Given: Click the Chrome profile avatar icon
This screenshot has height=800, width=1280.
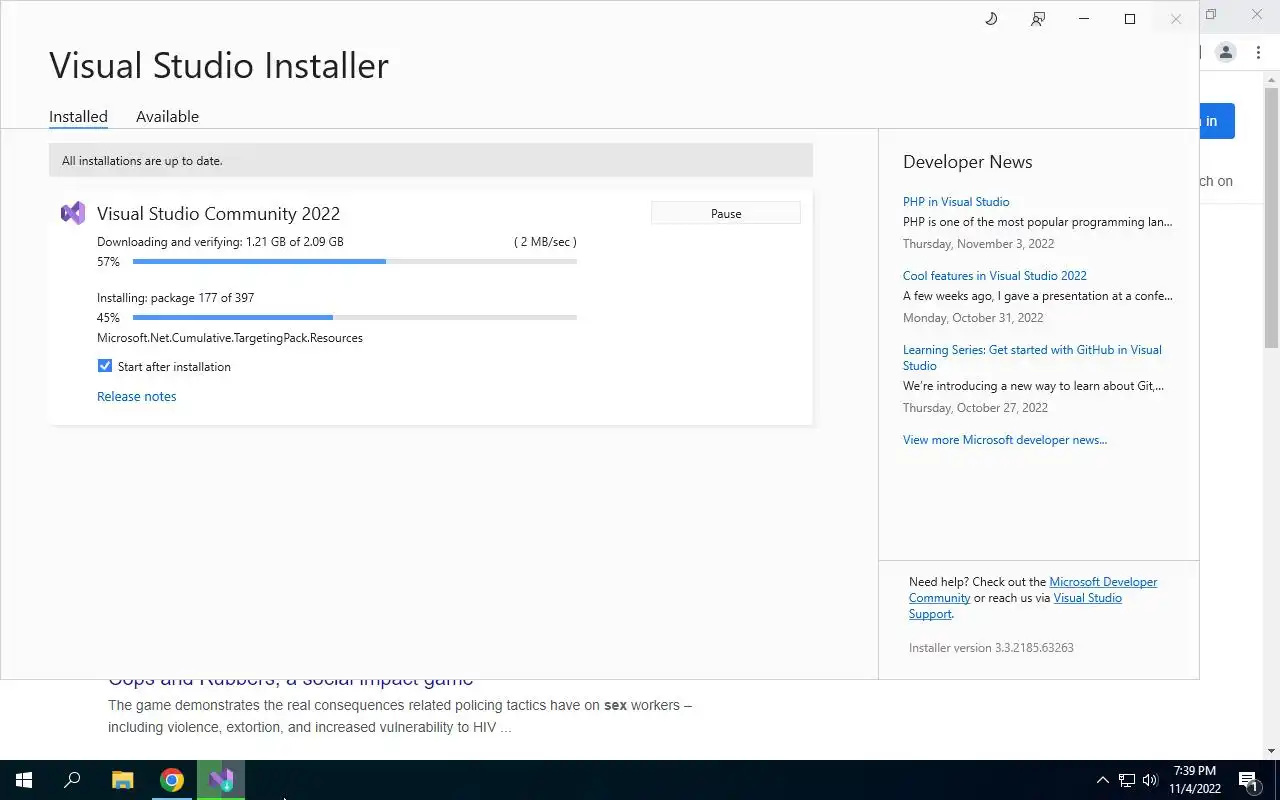Looking at the screenshot, I should point(1225,52).
